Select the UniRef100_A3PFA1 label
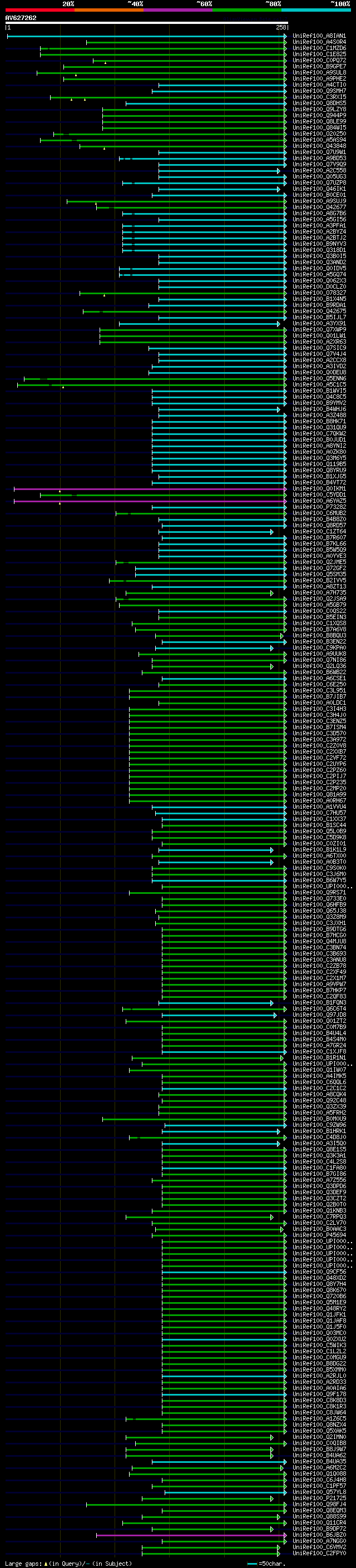This screenshot has width=356, height=1568. pos(319,226)
